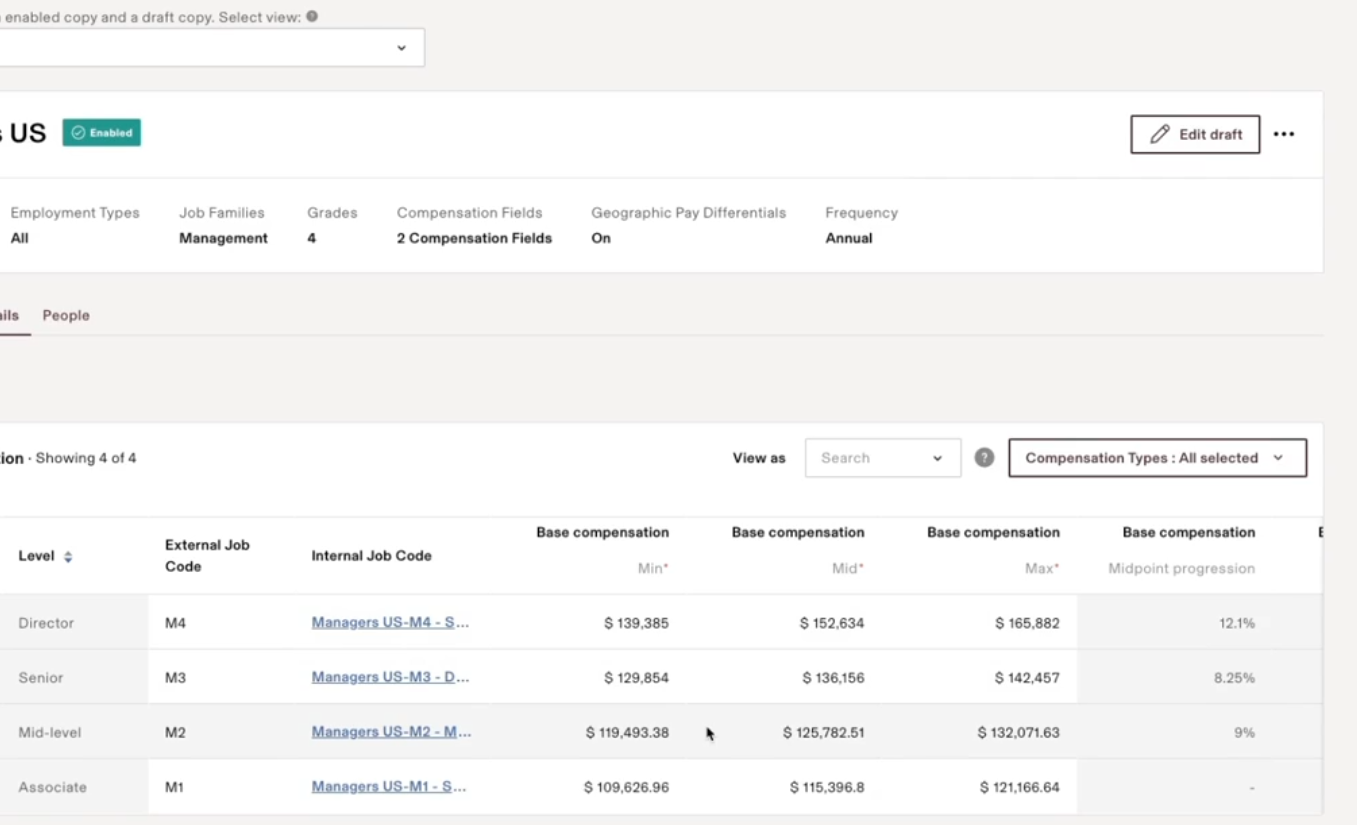This screenshot has height=825, width=1357.
Task: Click the help question mark icon near View as
Action: pos(984,458)
